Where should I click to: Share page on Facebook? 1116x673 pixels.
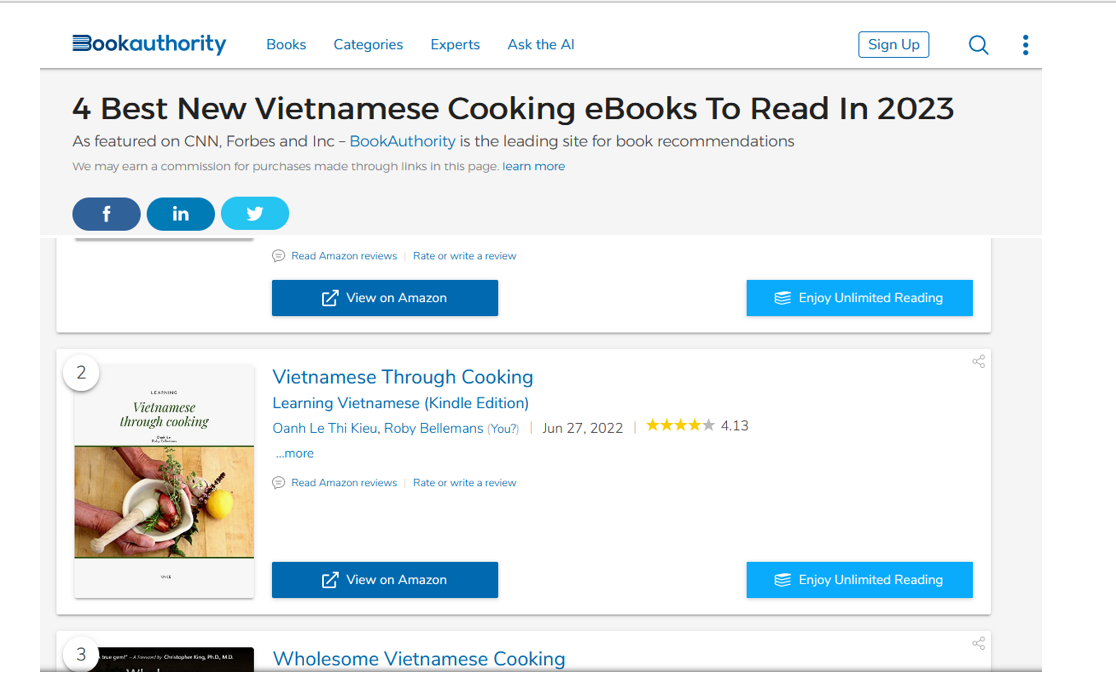click(x=106, y=213)
